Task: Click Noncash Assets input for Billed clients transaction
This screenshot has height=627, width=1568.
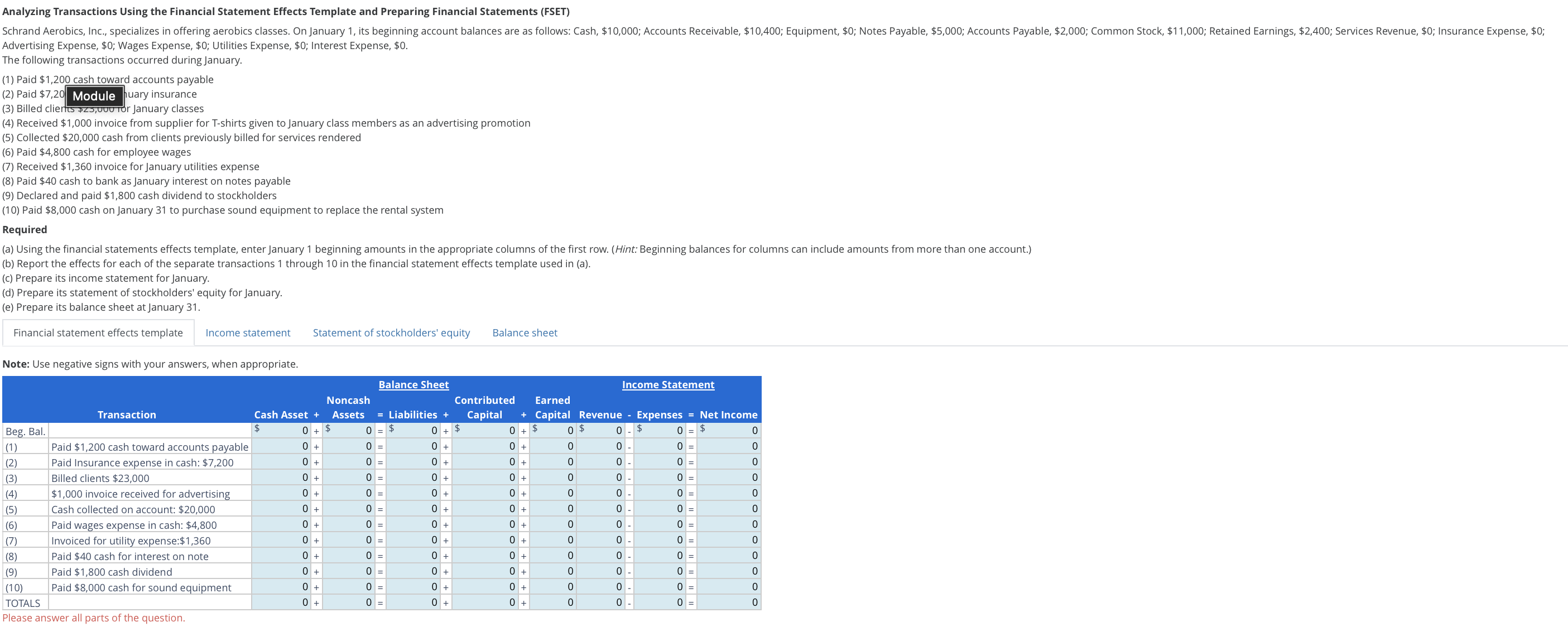Action: 348,478
